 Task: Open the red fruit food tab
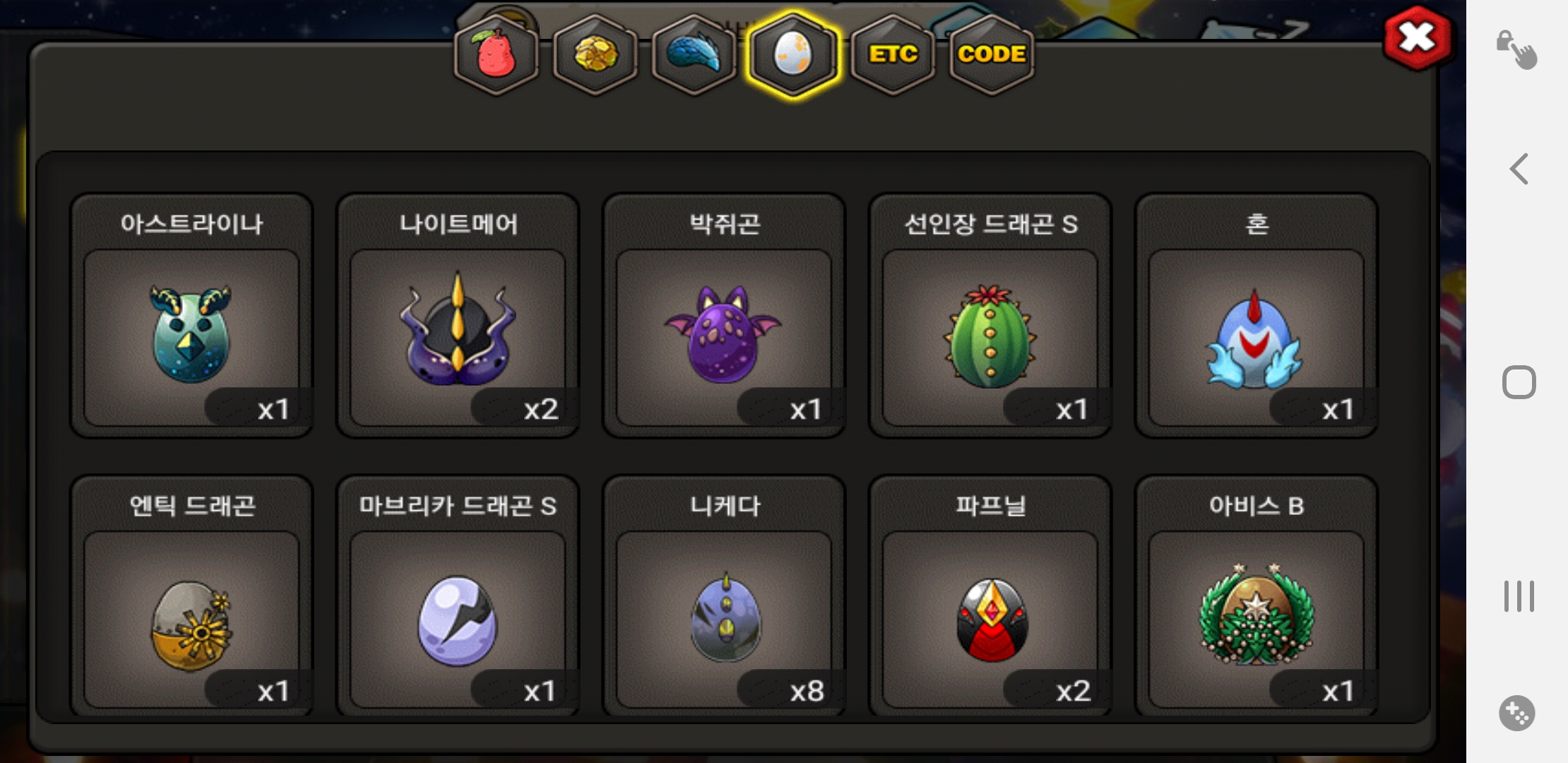(497, 54)
